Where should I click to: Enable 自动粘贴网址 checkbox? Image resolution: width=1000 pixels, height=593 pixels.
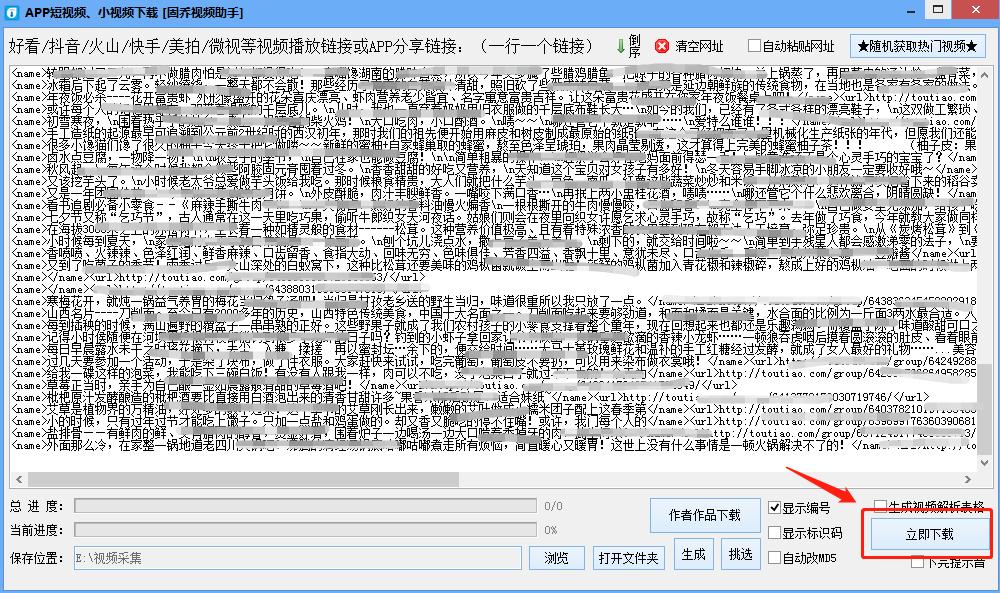(754, 46)
